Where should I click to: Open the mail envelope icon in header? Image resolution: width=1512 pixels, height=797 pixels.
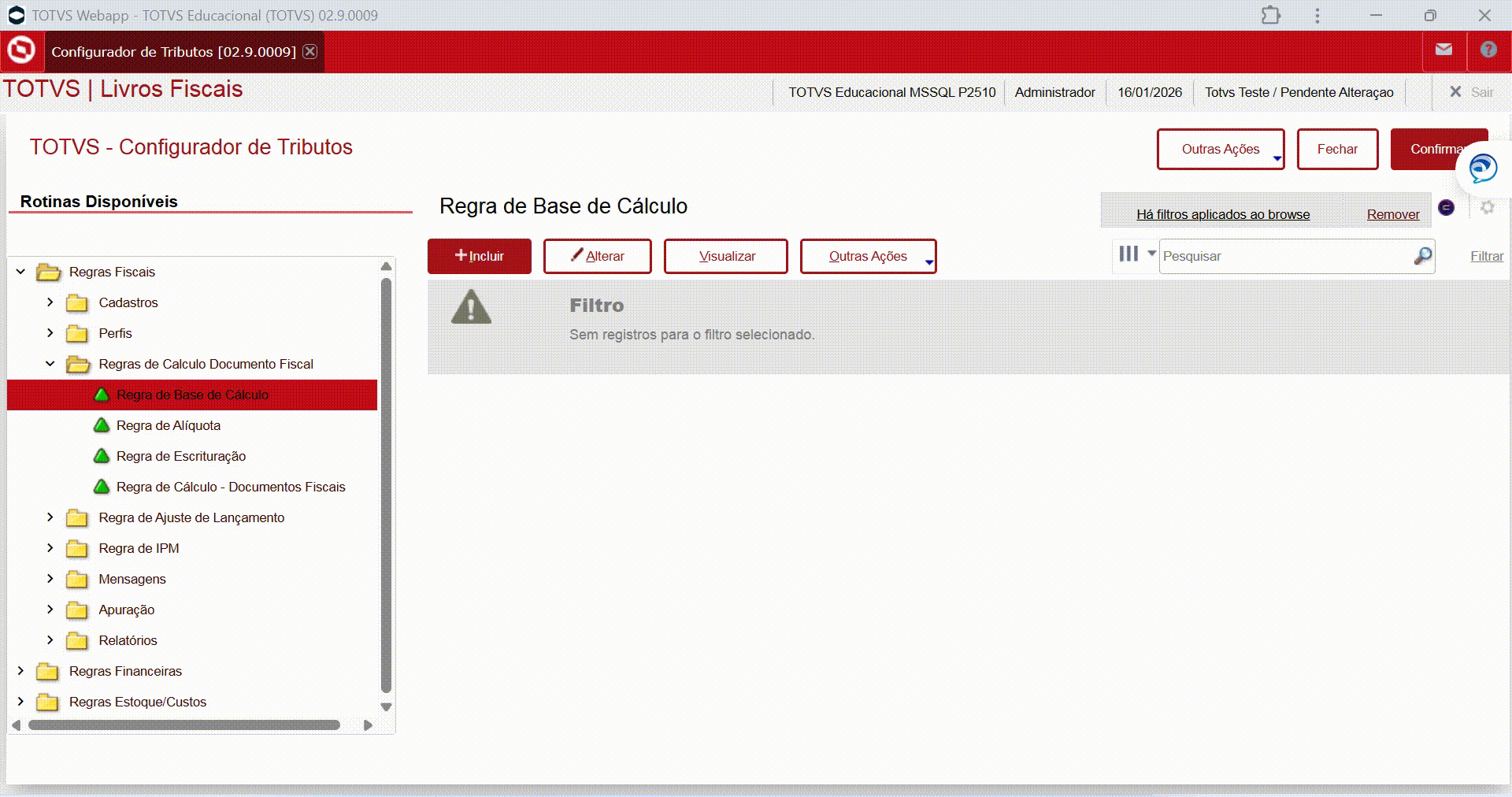click(1443, 50)
